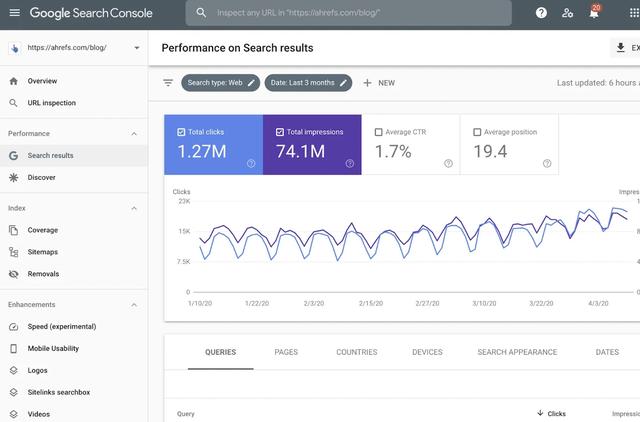Open the Help question mark icon

pos(541,13)
